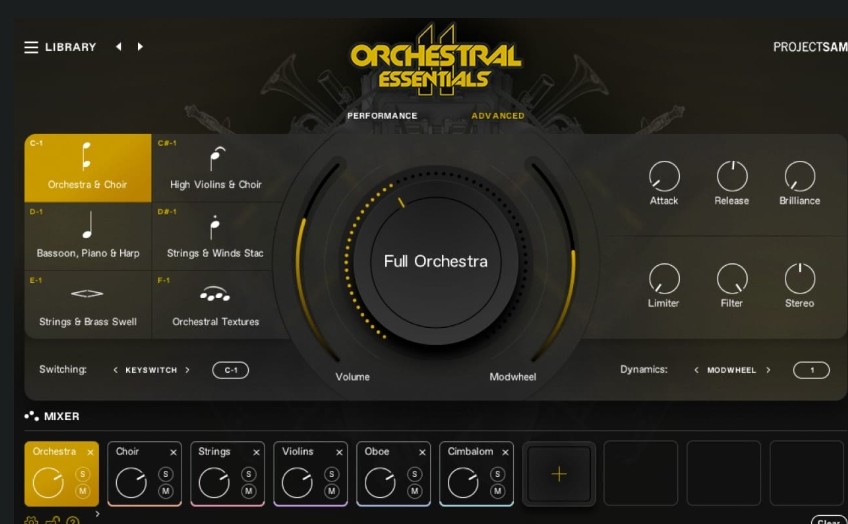Mute the Strings mixer channel

(249, 491)
